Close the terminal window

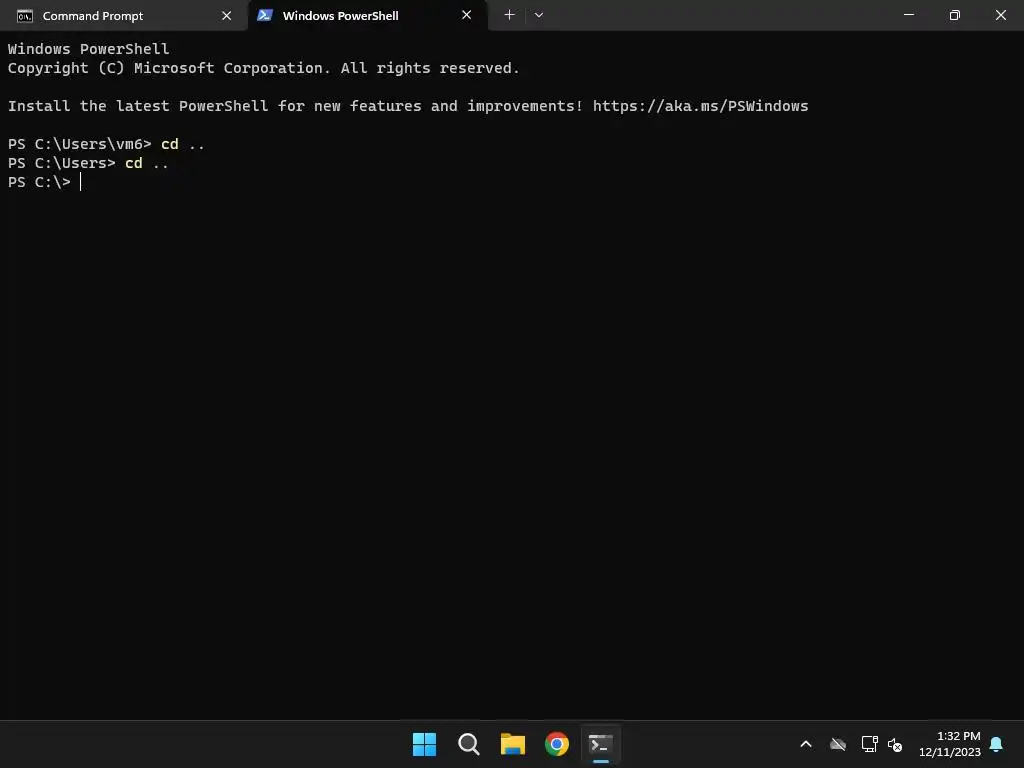pyautogui.click(x=1000, y=15)
